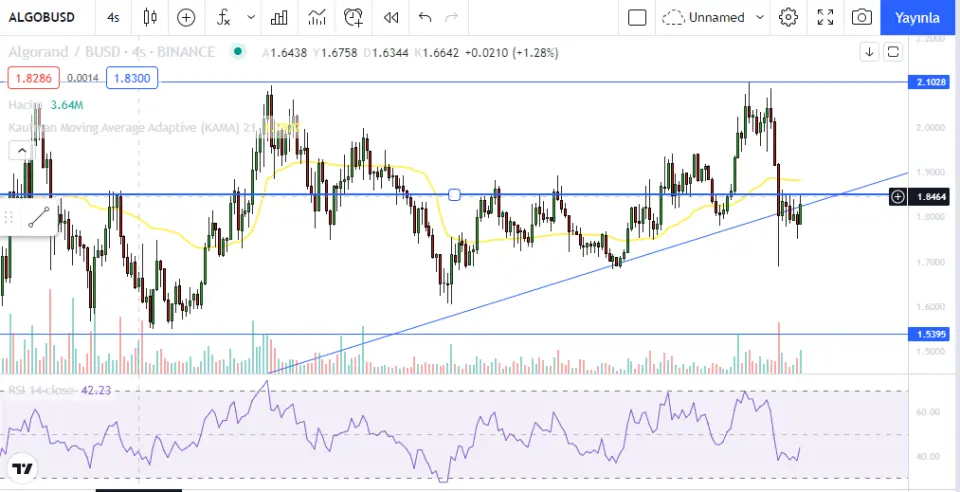
Task: Open the financials bar chart icon
Action: tap(280, 17)
